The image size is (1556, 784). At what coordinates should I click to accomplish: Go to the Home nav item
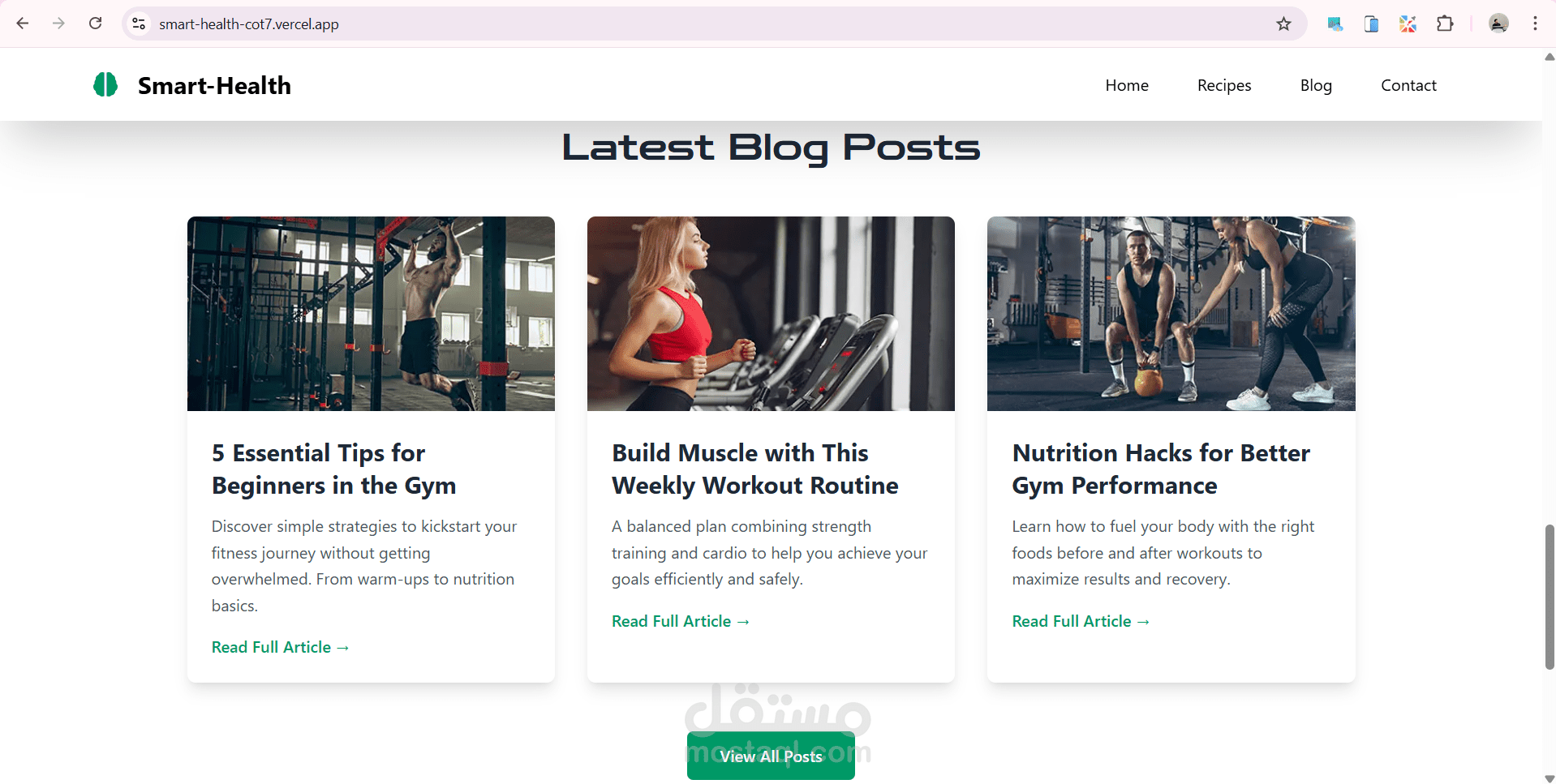point(1127,85)
